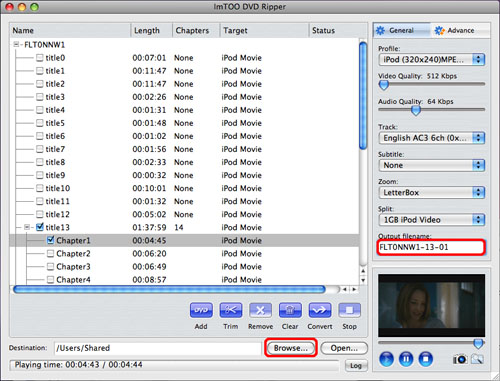500x381 pixels.
Task: Click the Clear trash icon
Action: pos(290,310)
